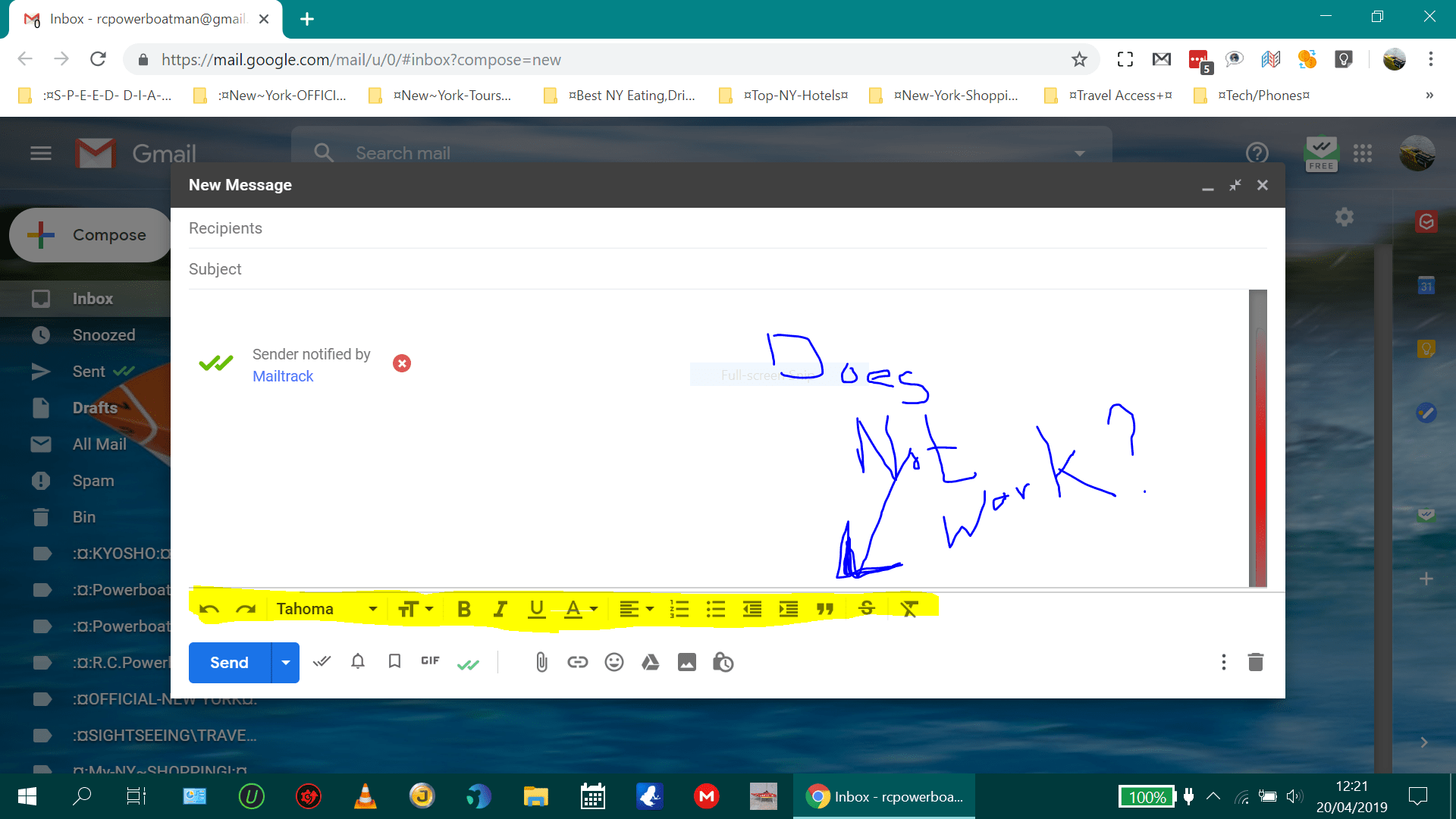Insert an emoji into the email

point(613,662)
